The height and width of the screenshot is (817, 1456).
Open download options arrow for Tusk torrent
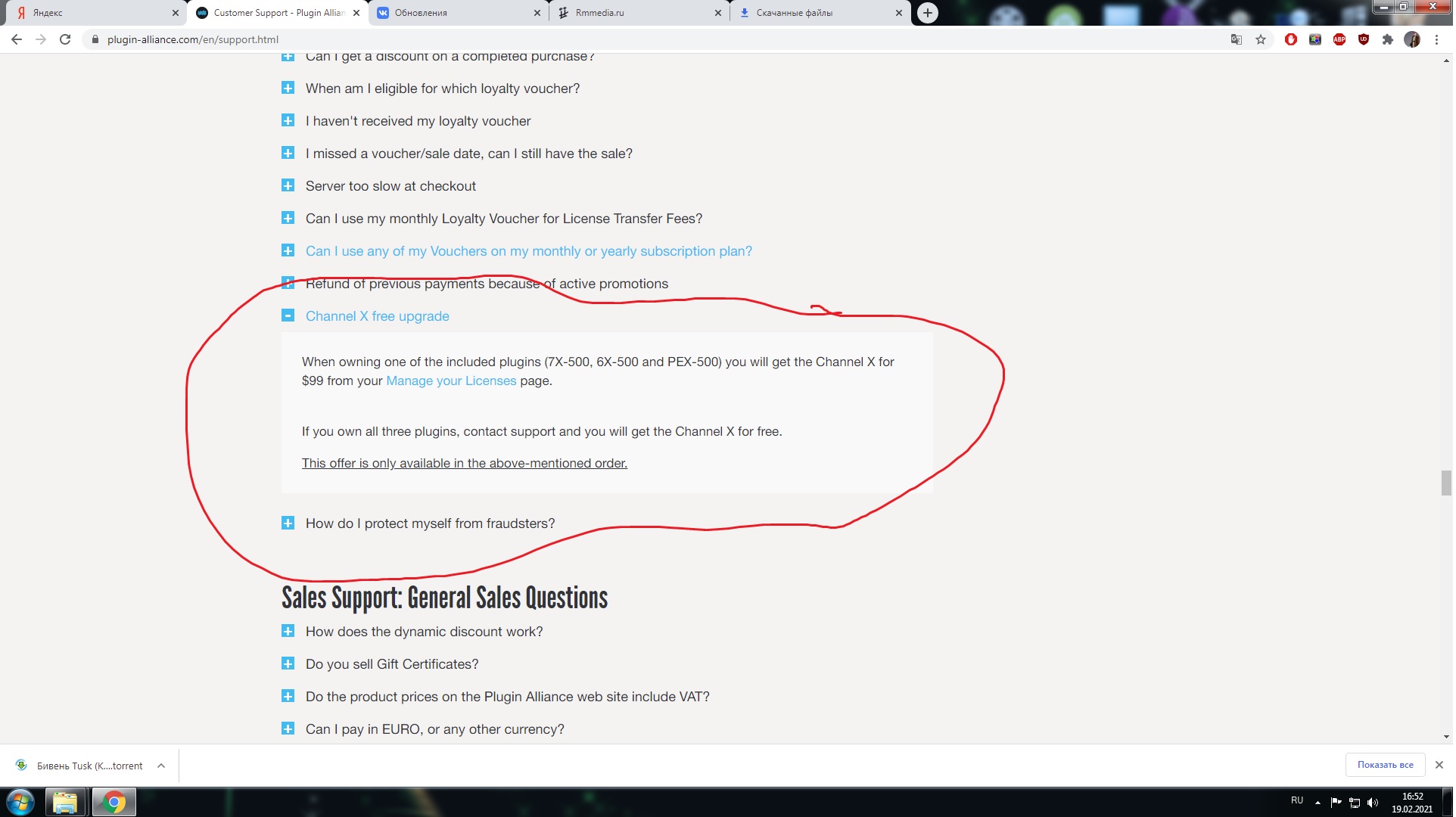(161, 766)
